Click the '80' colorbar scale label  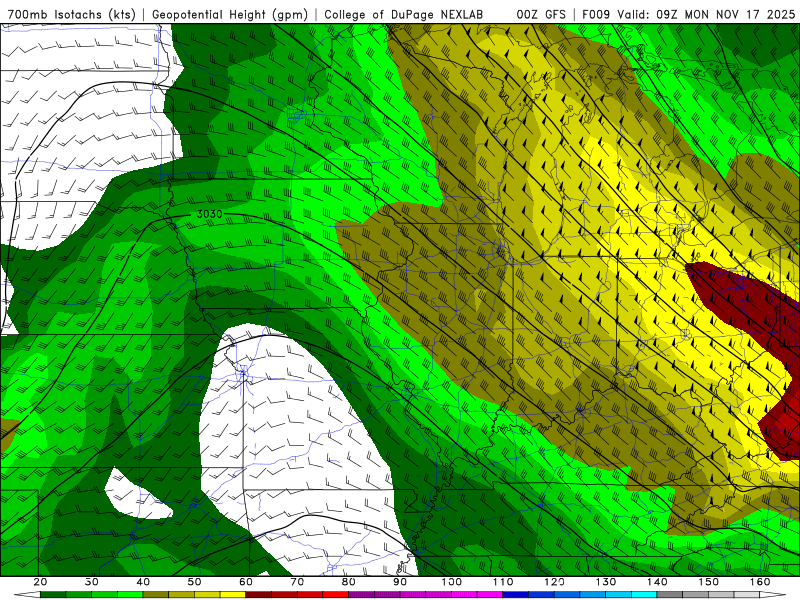(348, 582)
